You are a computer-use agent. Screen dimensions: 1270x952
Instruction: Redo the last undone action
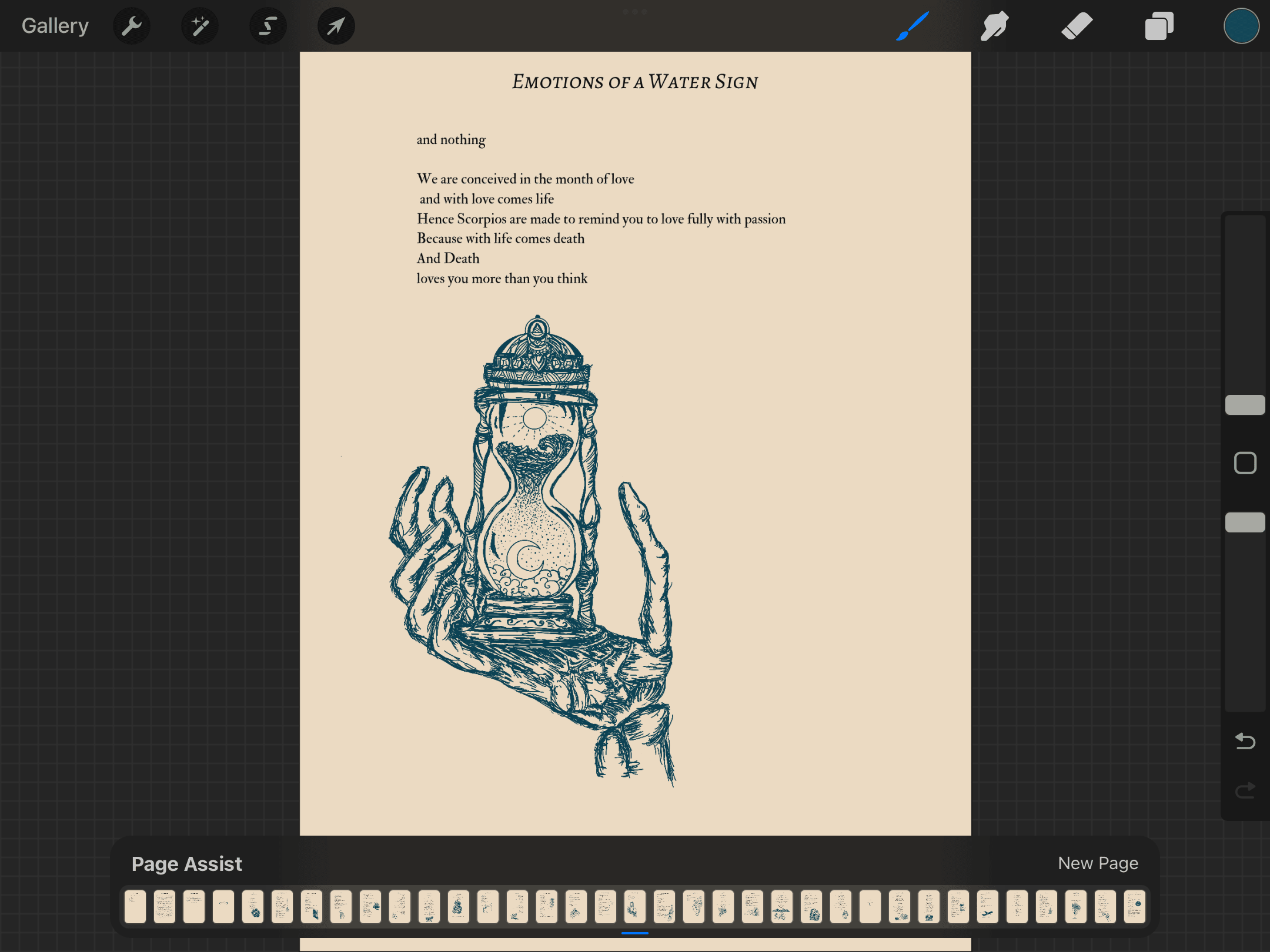pyautogui.click(x=1245, y=790)
